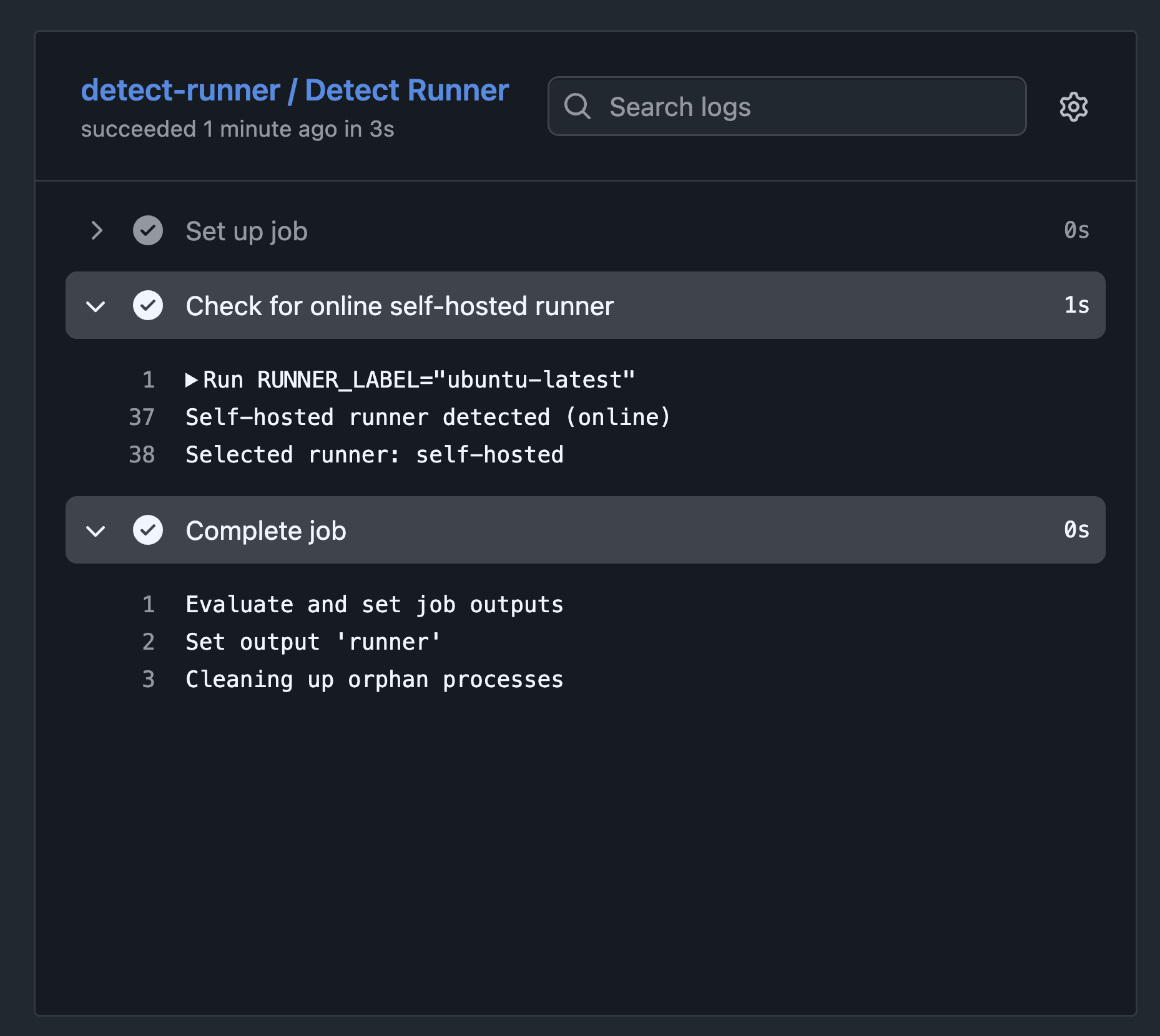Screen dimensions: 1160x1036
Task: Click the Complete job step title
Action: (x=266, y=530)
